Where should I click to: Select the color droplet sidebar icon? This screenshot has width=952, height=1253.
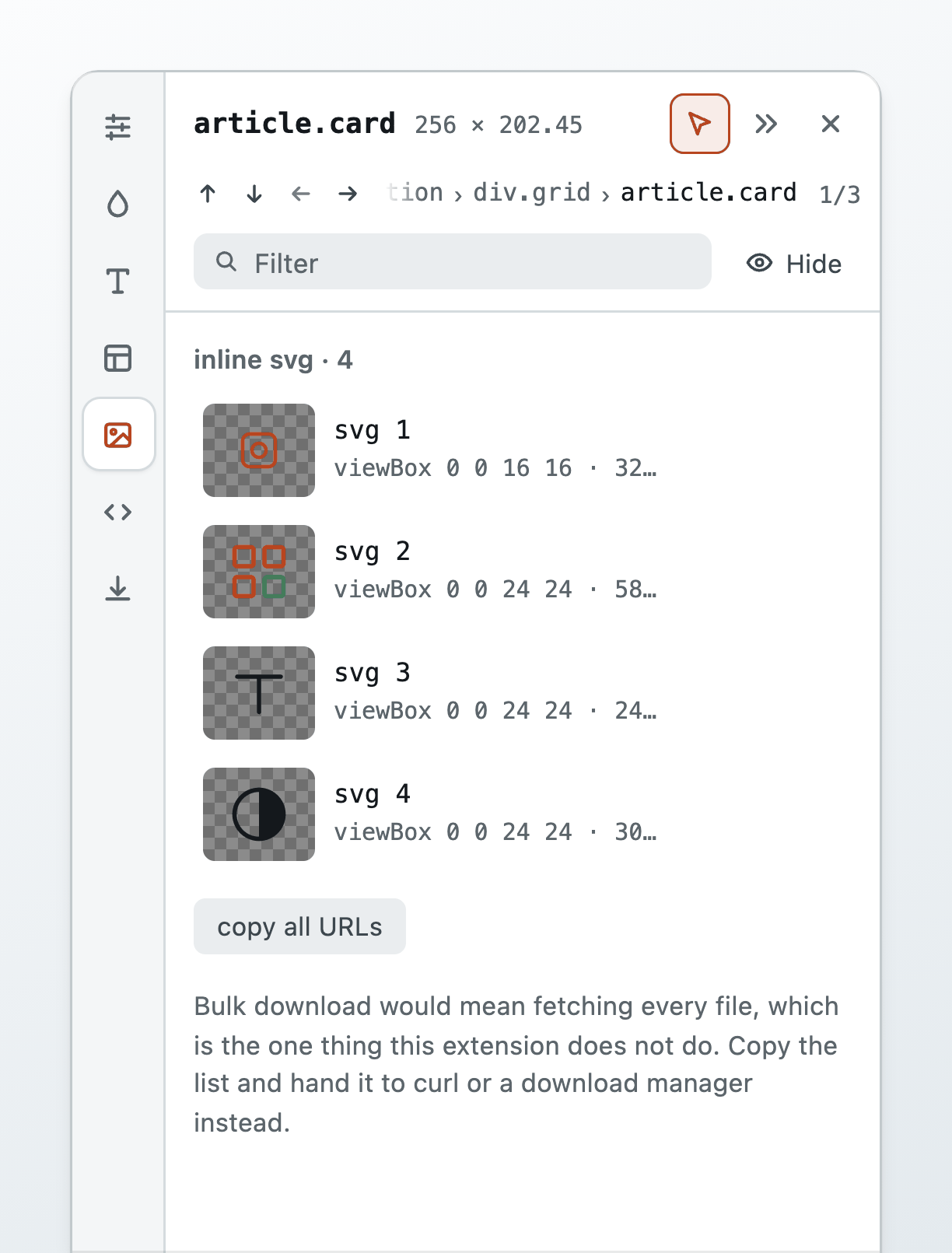pos(118,204)
